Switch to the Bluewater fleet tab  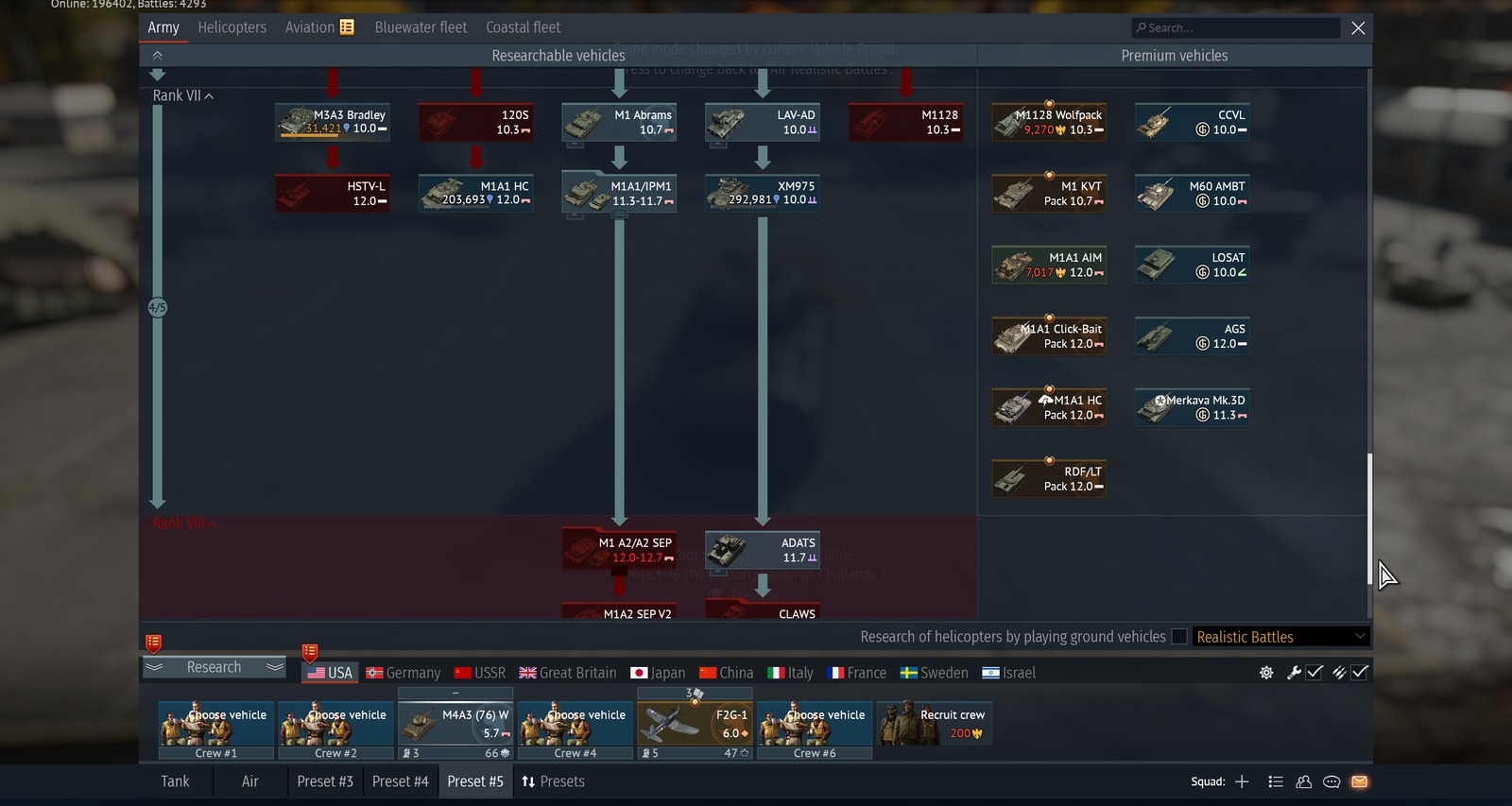(421, 27)
